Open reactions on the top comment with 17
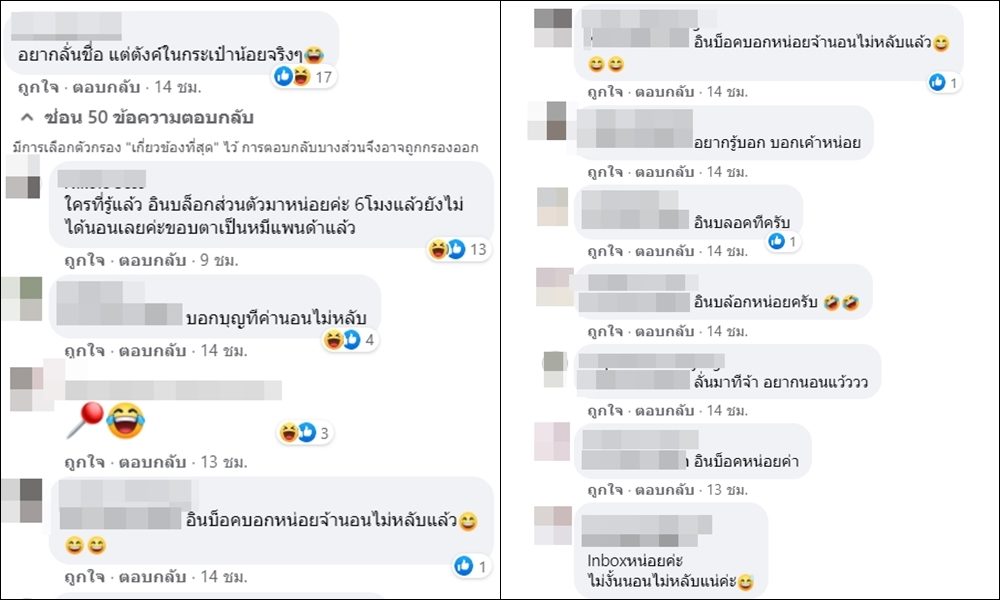Viewport: 1000px width, 600px height. pyautogui.click(x=304, y=77)
